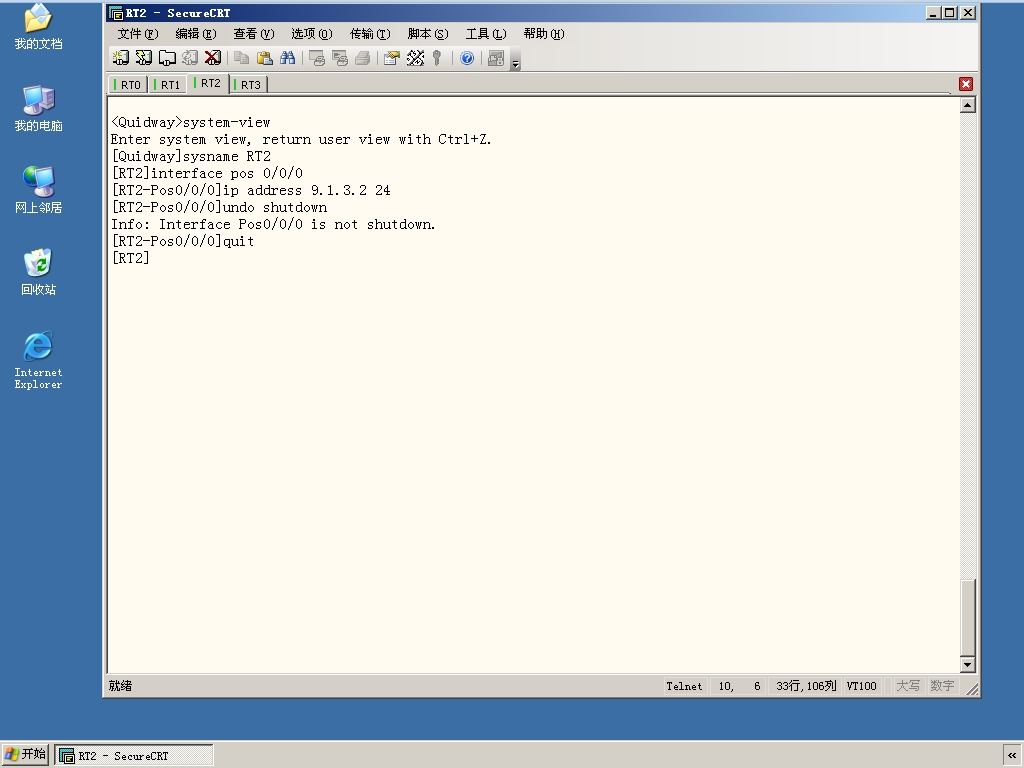1024x768 pixels.
Task: Click terminal scrollbar up arrow
Action: point(968,105)
